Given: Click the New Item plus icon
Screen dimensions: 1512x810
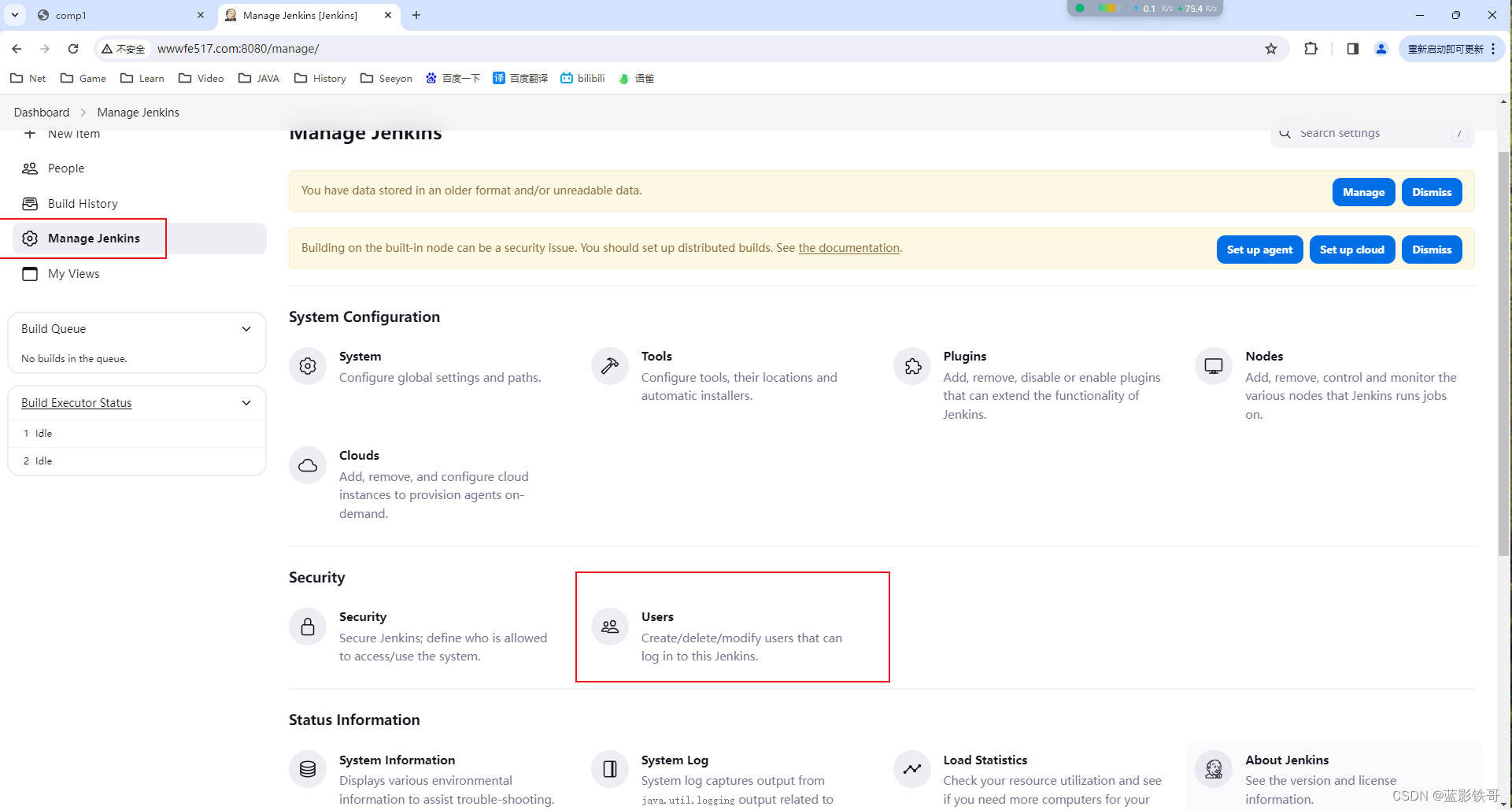Looking at the screenshot, I should (x=30, y=134).
